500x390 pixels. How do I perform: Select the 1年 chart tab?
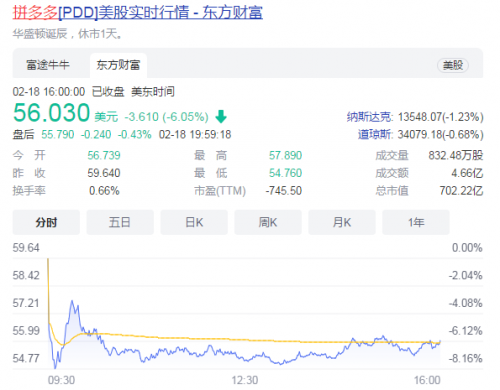pyautogui.click(x=416, y=222)
